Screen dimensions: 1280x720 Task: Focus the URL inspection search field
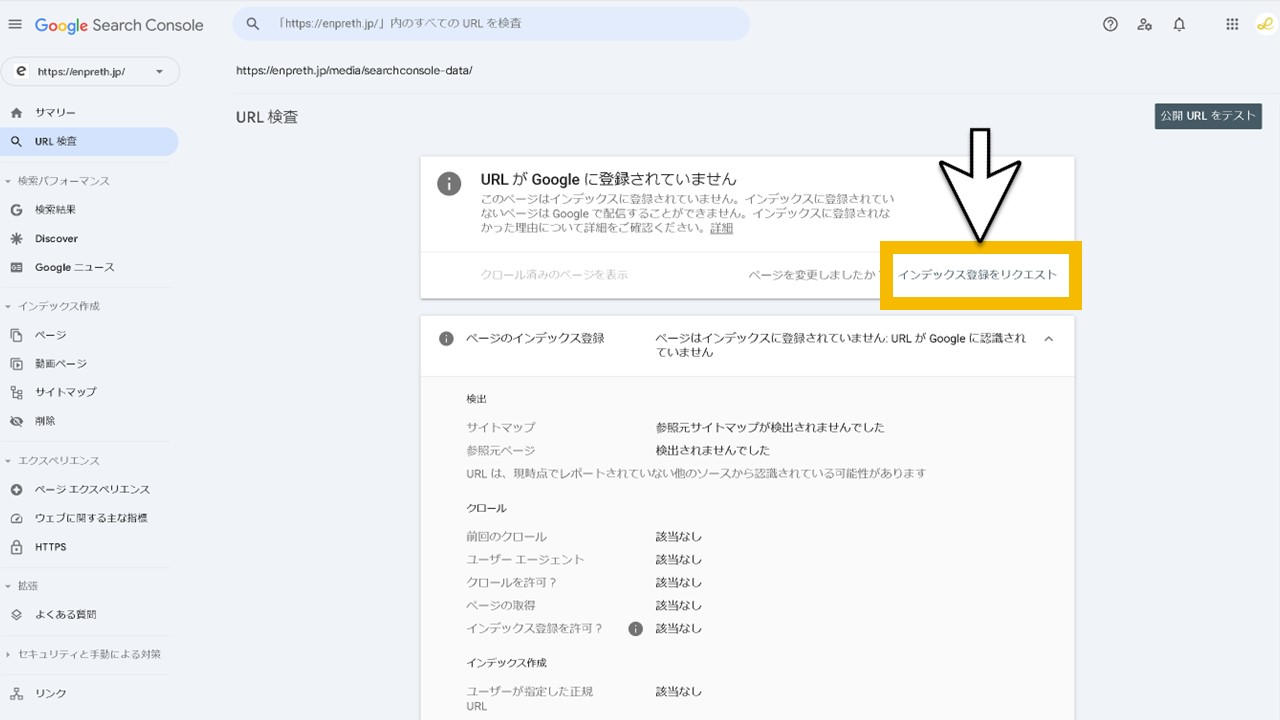(x=491, y=24)
